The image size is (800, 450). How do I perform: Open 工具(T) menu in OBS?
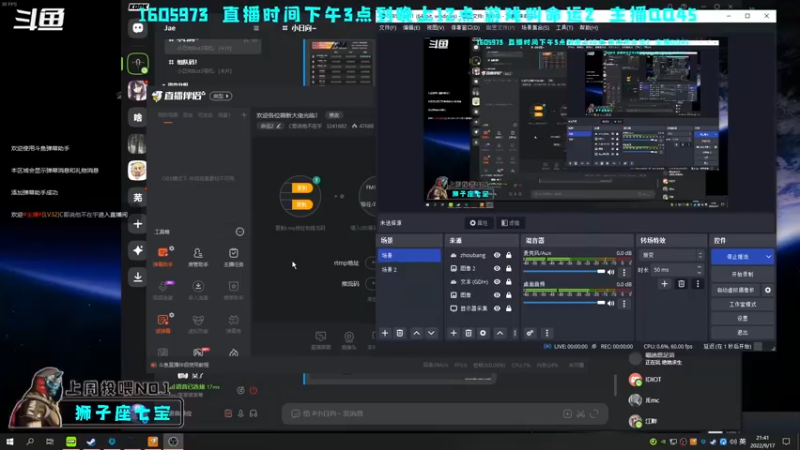[x=564, y=28]
